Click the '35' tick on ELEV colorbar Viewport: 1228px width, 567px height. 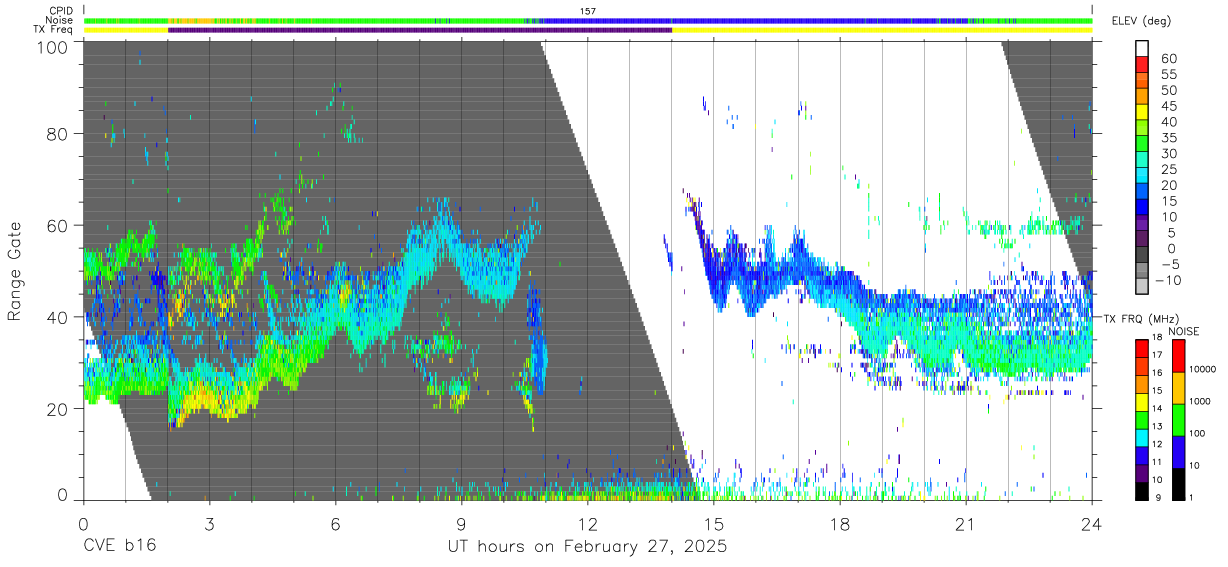pyautogui.click(x=1168, y=138)
